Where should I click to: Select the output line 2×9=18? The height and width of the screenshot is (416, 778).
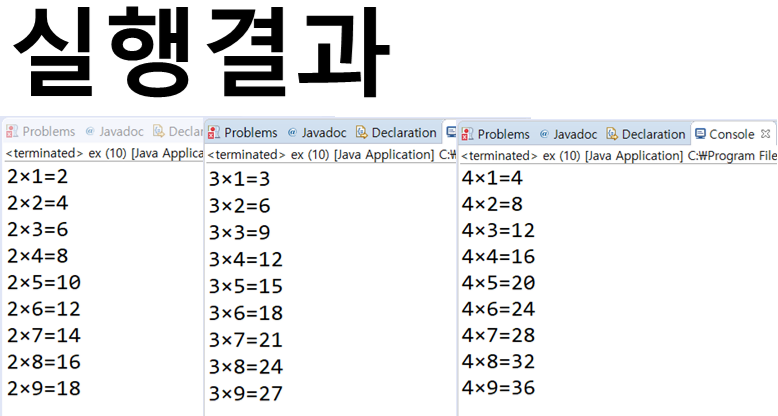click(44, 388)
